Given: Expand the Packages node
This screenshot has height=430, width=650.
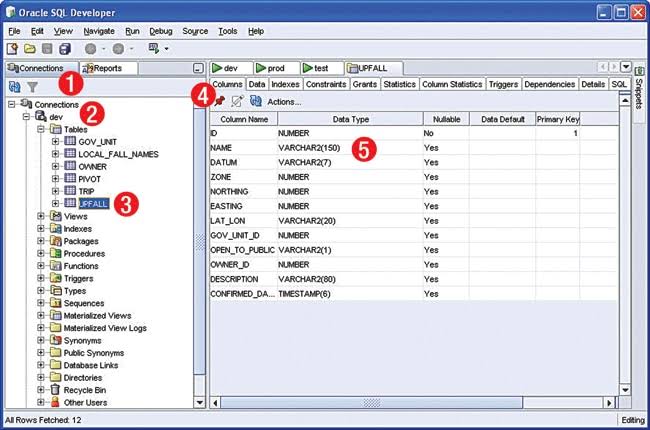Looking at the screenshot, I should pos(41,241).
